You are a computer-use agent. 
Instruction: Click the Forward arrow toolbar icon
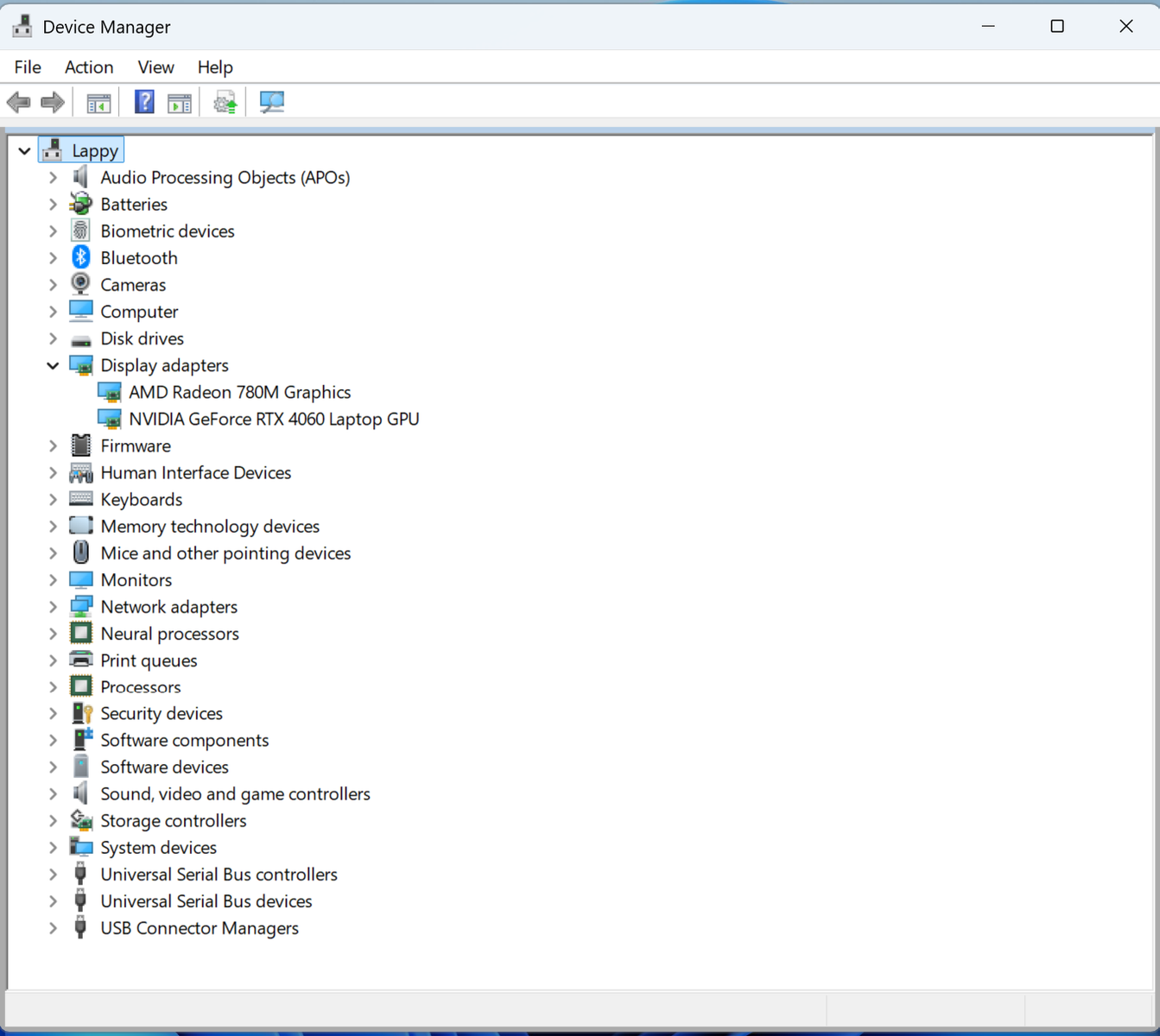53,103
